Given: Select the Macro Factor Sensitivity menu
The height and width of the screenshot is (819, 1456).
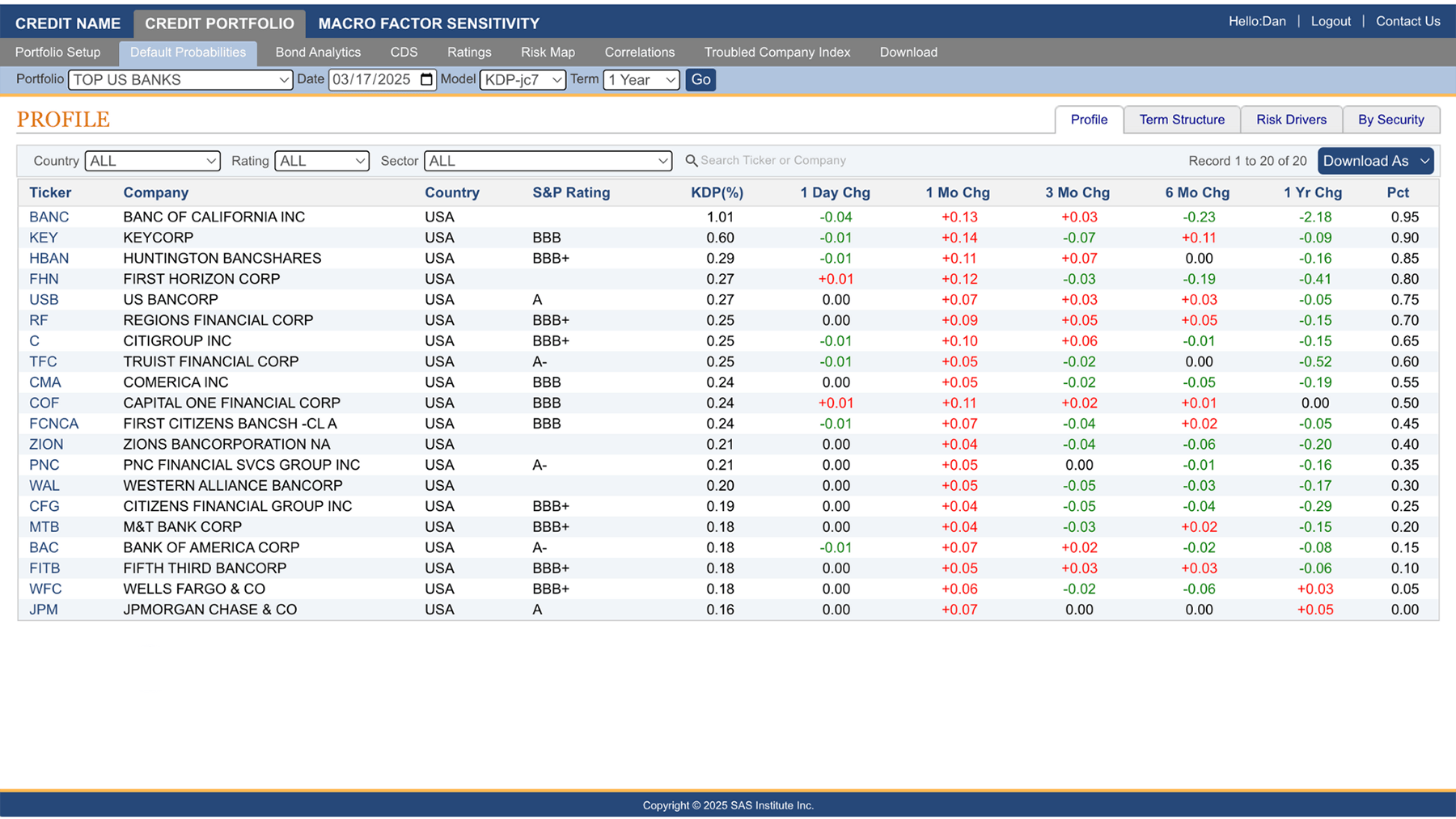Looking at the screenshot, I should [428, 23].
